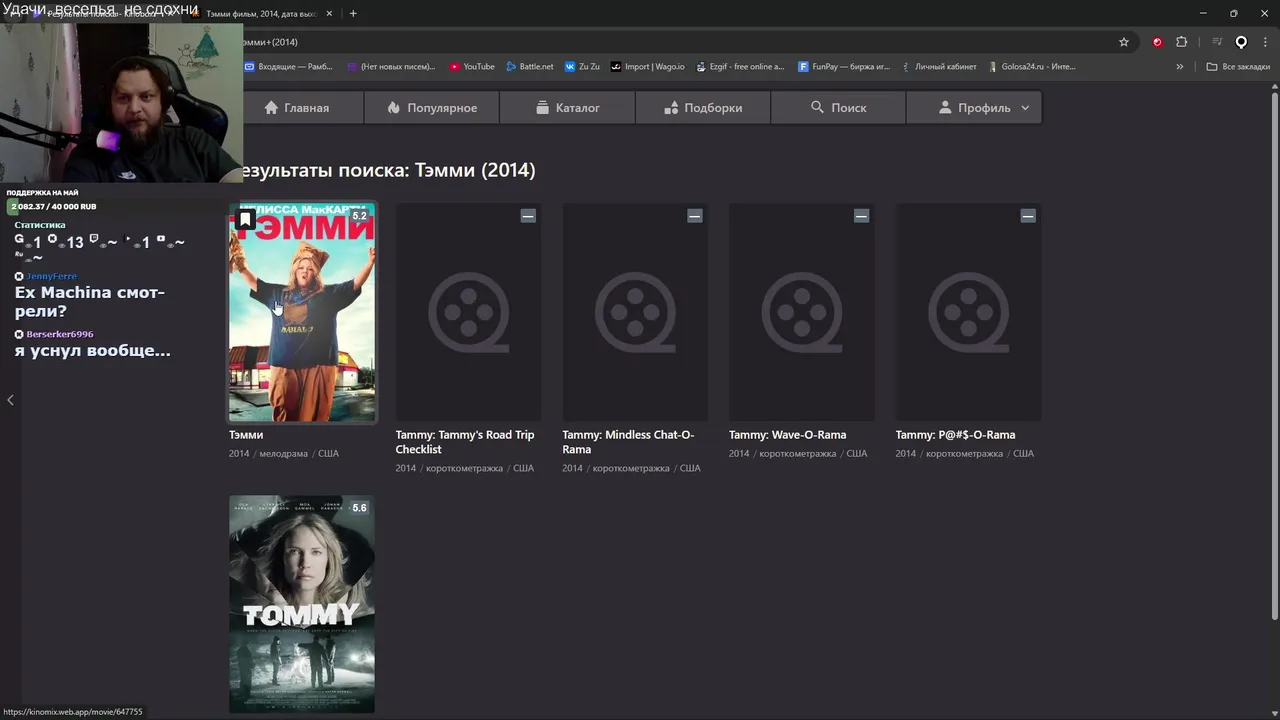Go to the Каталог section
The height and width of the screenshot is (720, 1280).
pos(567,108)
